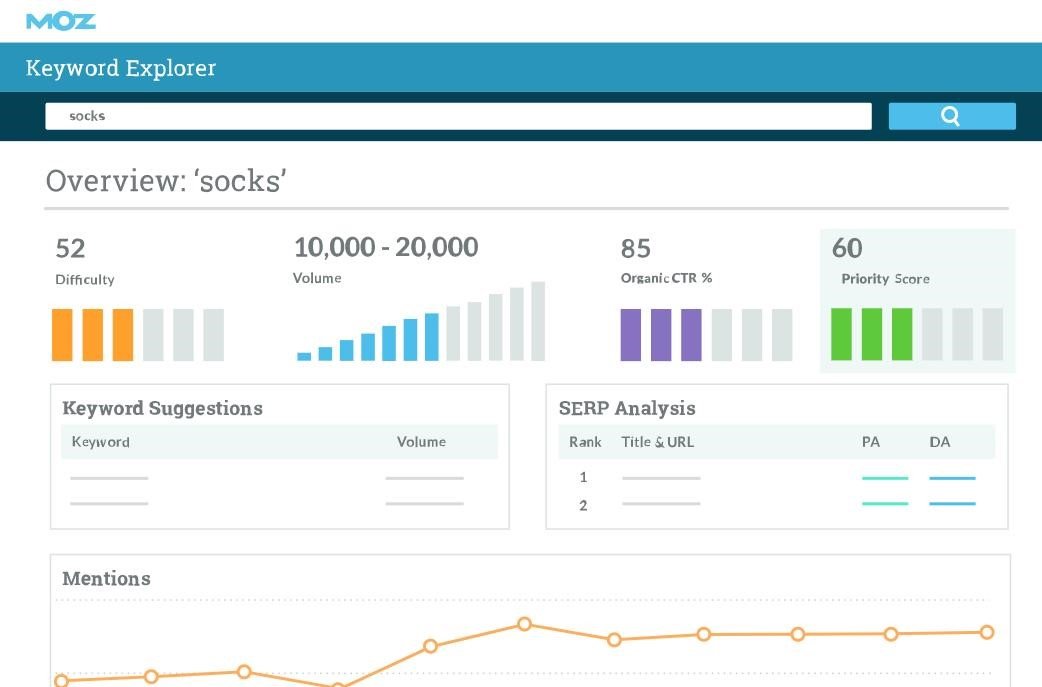Click the SERP Analysis panel heading
1042x687 pixels.
[x=627, y=408]
